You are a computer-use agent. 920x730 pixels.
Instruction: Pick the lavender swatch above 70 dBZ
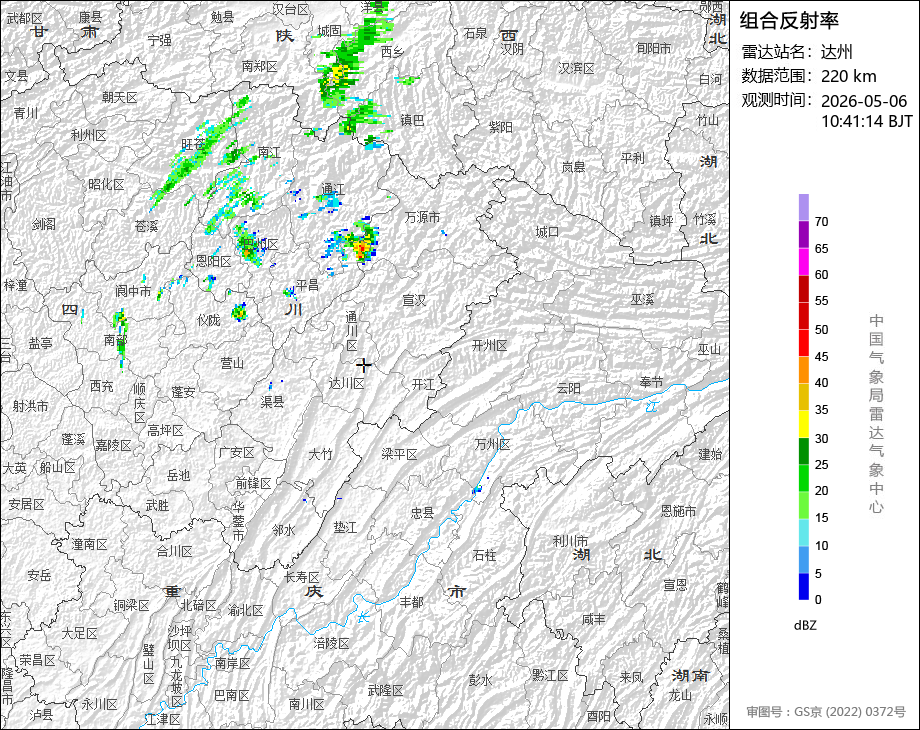804,207
